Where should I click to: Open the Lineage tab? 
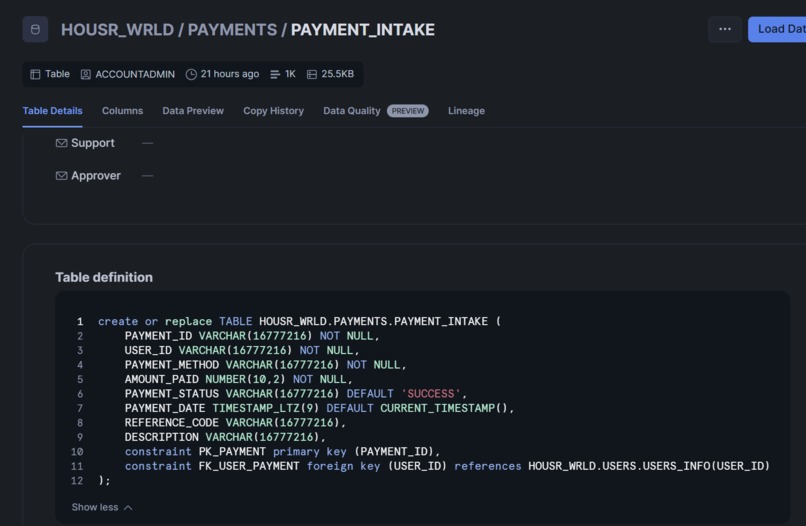(x=466, y=111)
